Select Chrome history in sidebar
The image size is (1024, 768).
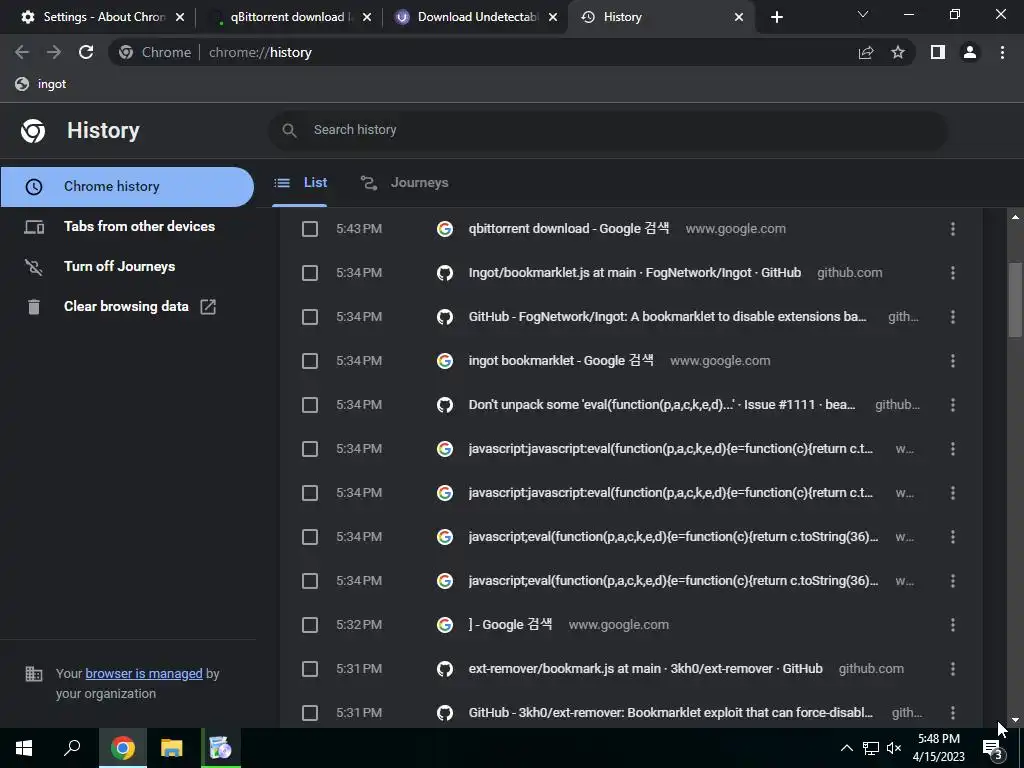tap(127, 187)
